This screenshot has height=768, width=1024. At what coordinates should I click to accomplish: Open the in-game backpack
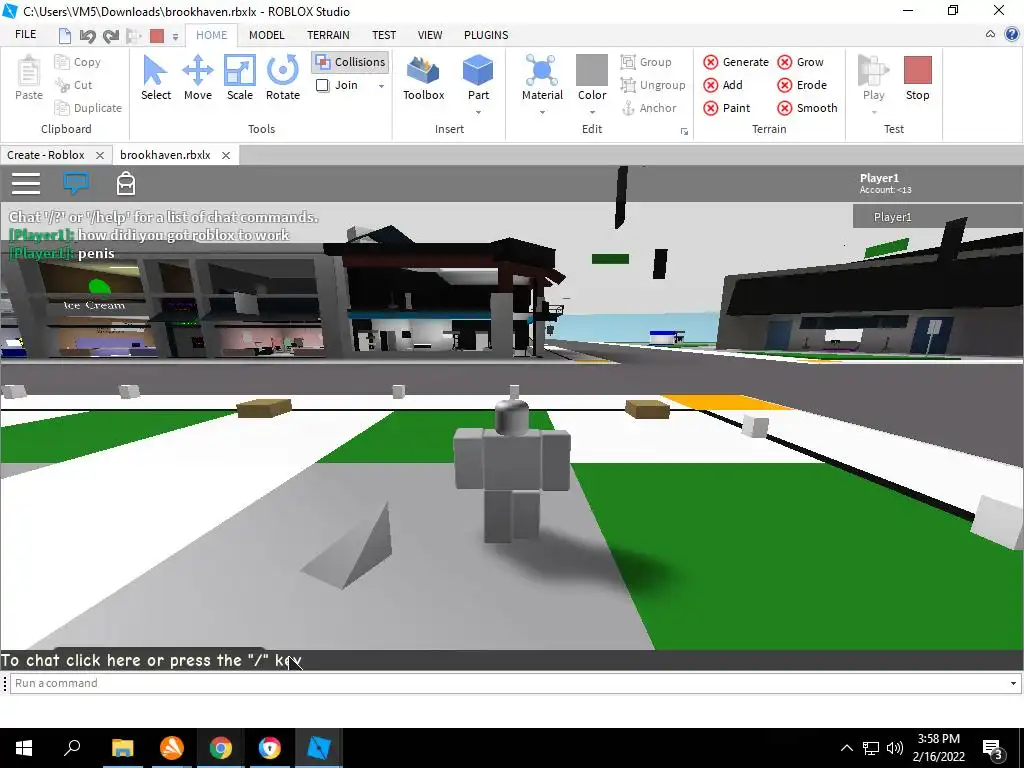point(125,184)
